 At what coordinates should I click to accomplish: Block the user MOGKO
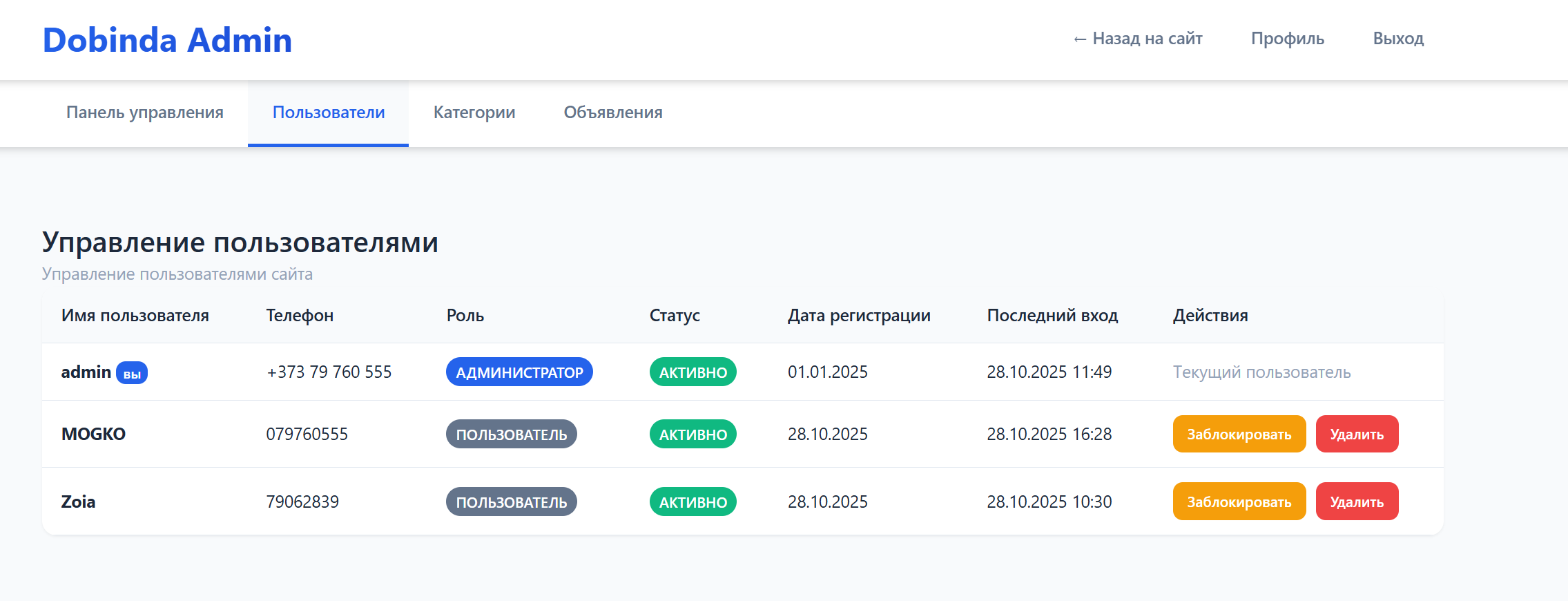1239,435
